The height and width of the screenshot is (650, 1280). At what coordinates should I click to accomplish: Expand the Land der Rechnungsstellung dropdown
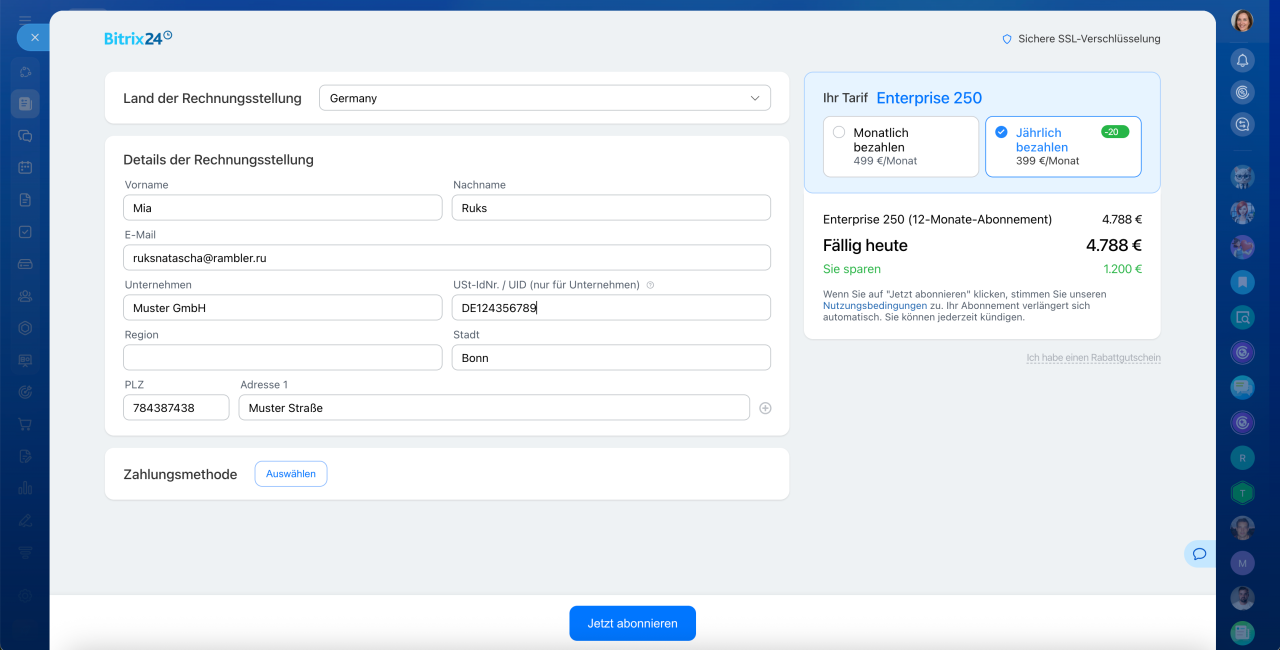(544, 98)
